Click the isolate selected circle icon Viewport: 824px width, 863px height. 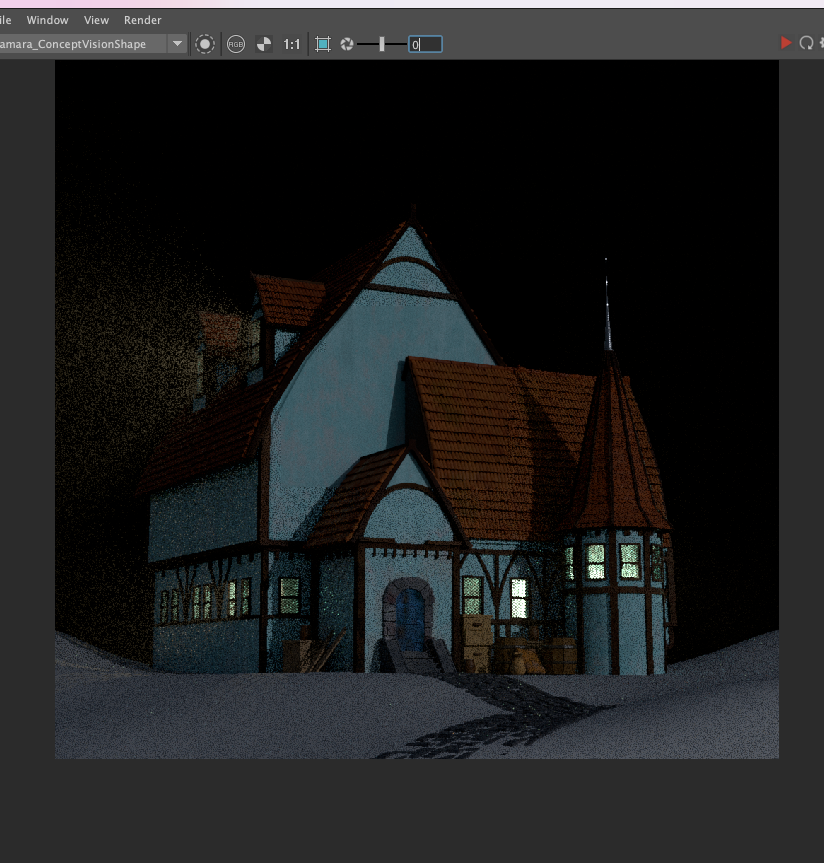(205, 44)
